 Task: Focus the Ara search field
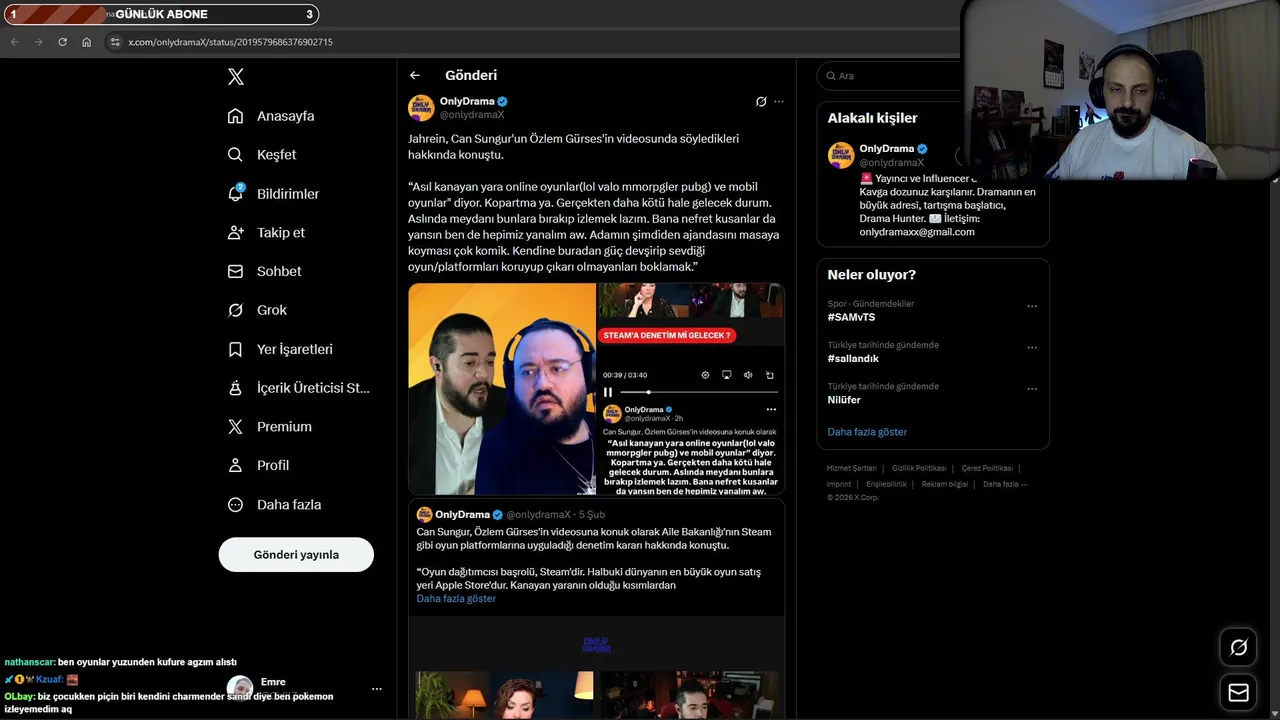890,76
